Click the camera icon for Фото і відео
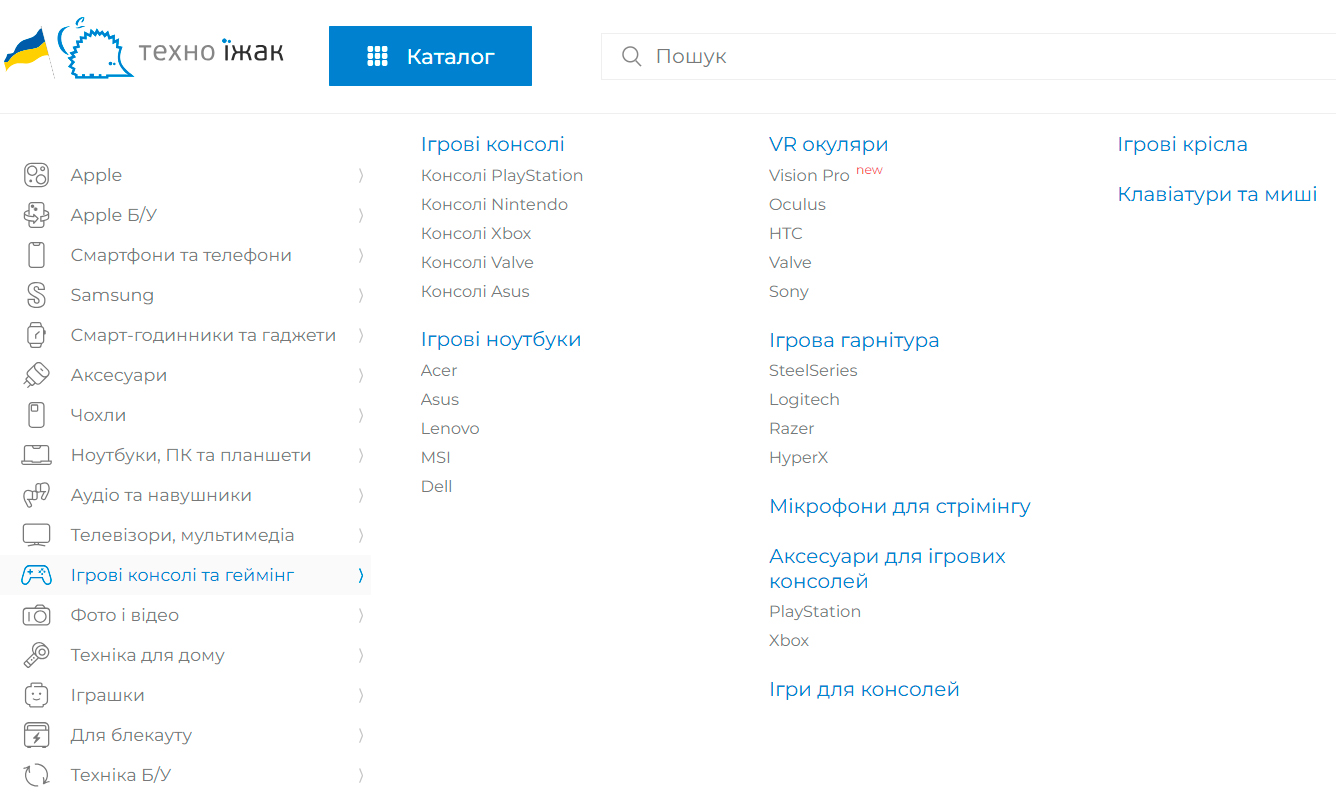 [36, 615]
